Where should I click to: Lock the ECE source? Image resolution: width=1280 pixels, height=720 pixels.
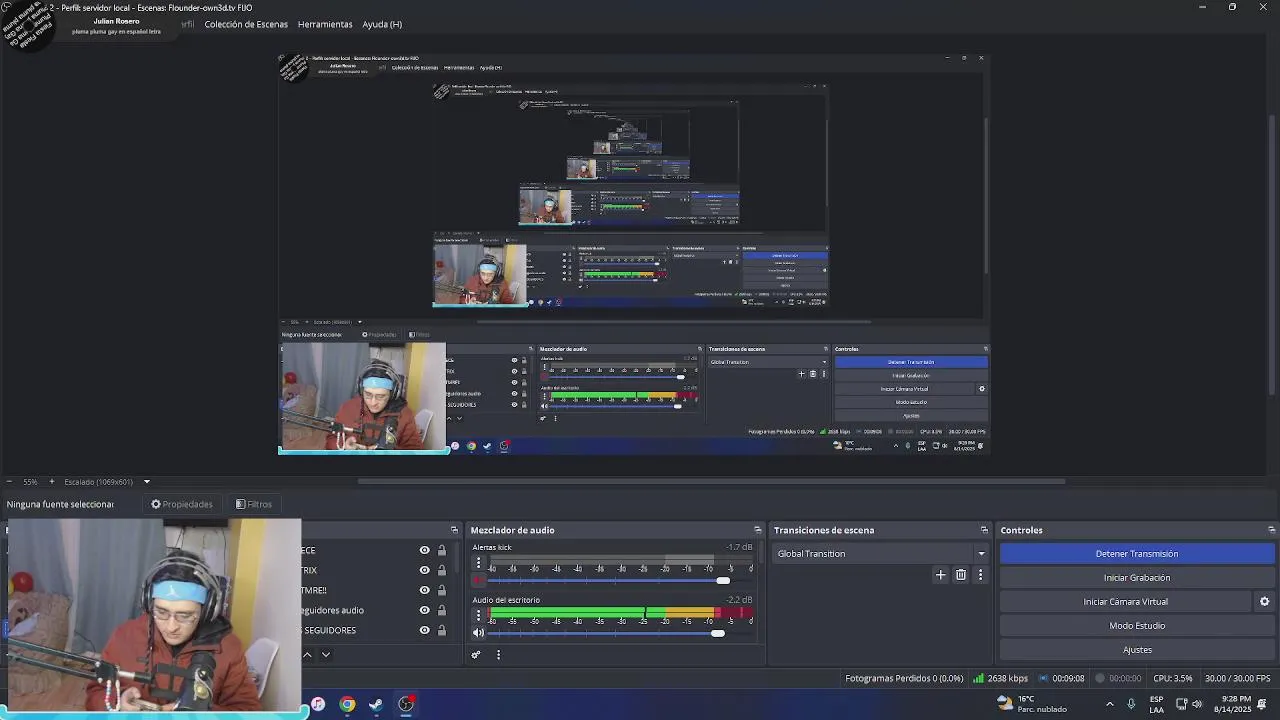pyautogui.click(x=441, y=550)
